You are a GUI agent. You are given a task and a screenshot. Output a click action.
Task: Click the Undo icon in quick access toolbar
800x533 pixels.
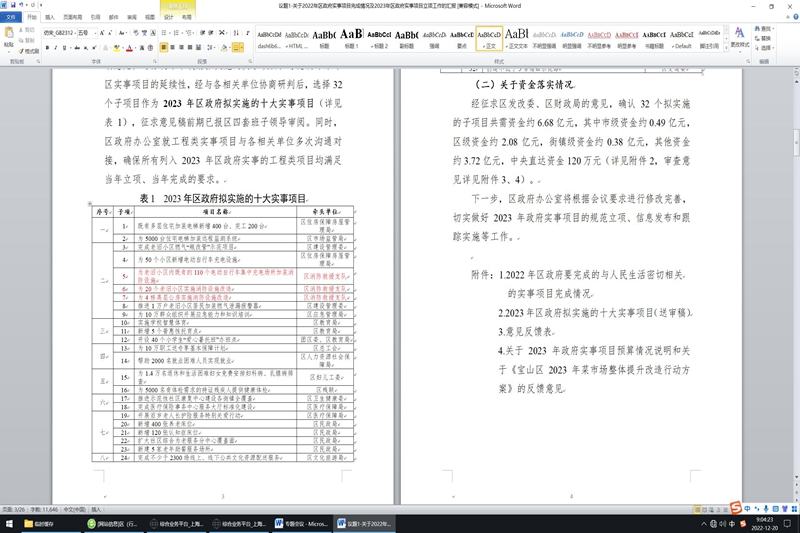tap(21, 5)
